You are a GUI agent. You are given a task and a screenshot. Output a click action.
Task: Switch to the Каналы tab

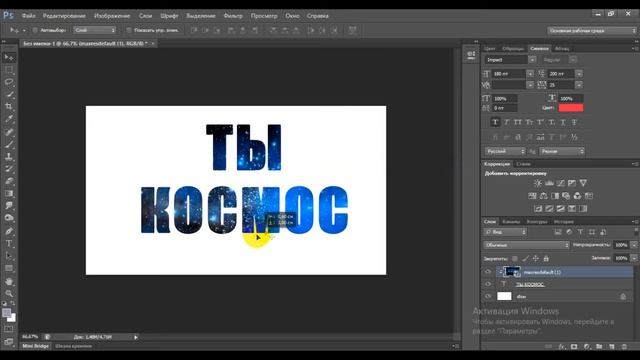(x=511, y=222)
